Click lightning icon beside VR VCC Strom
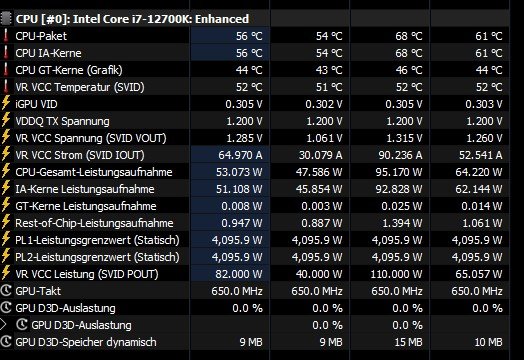Image resolution: width=524 pixels, height=360 pixels. 6,155
